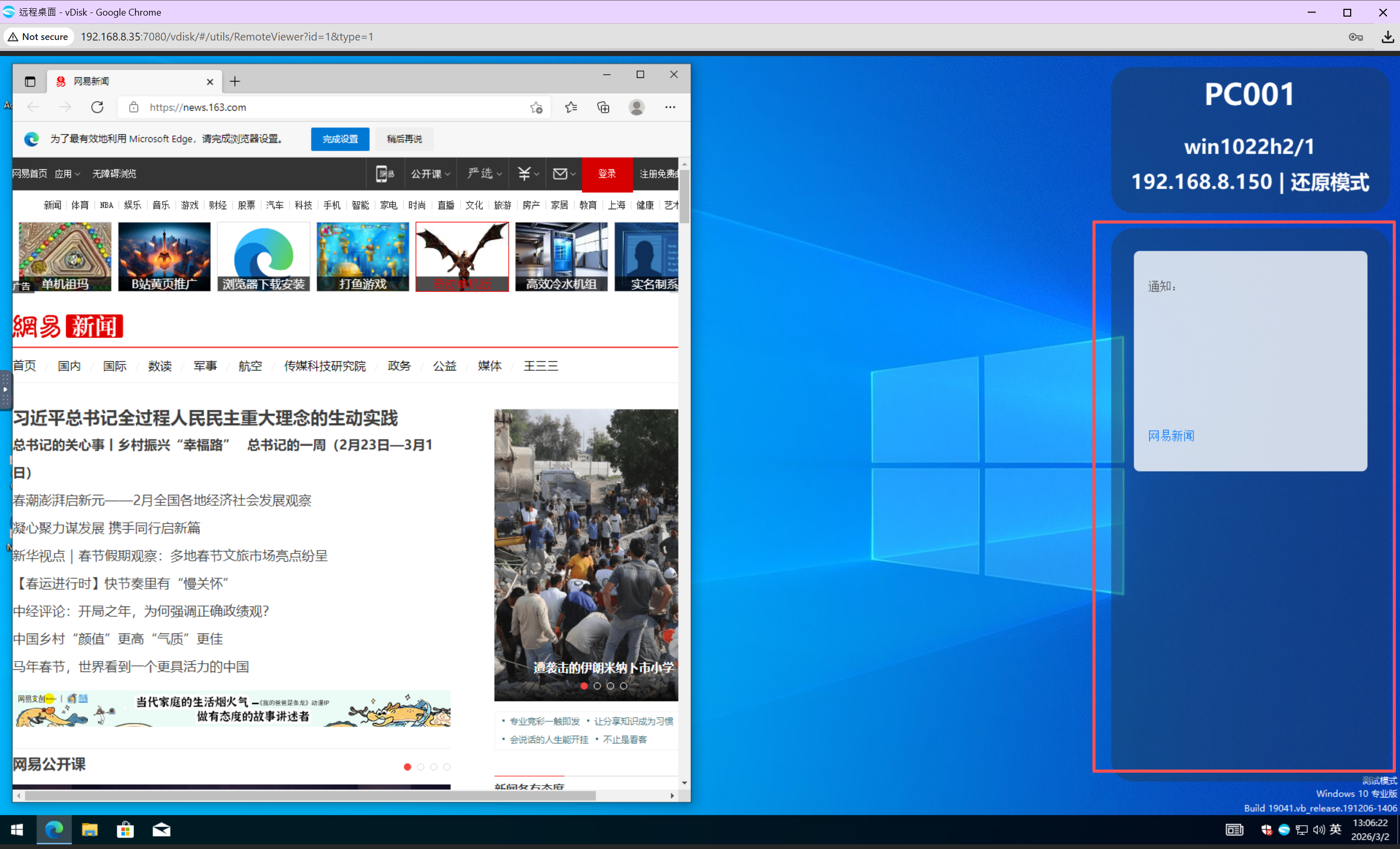Viewport: 1400px width, 849px height.
Task: Click the 网易新闻 link in notification panel
Action: (x=1171, y=436)
